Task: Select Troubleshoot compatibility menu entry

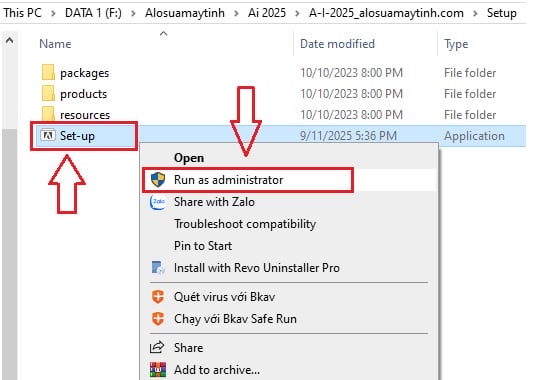Action: tap(245, 224)
